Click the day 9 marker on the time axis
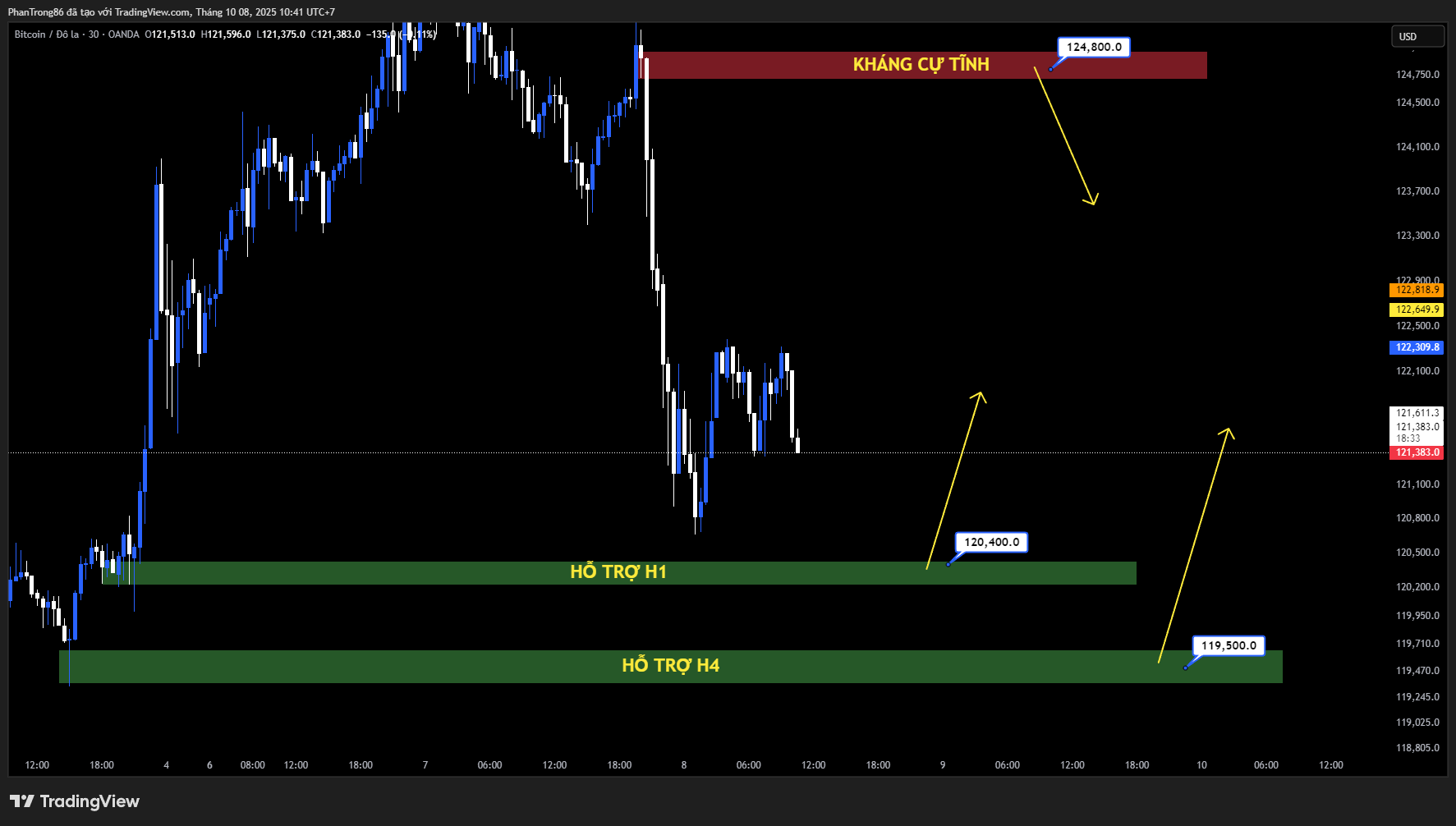The height and width of the screenshot is (826, 1456). (943, 765)
